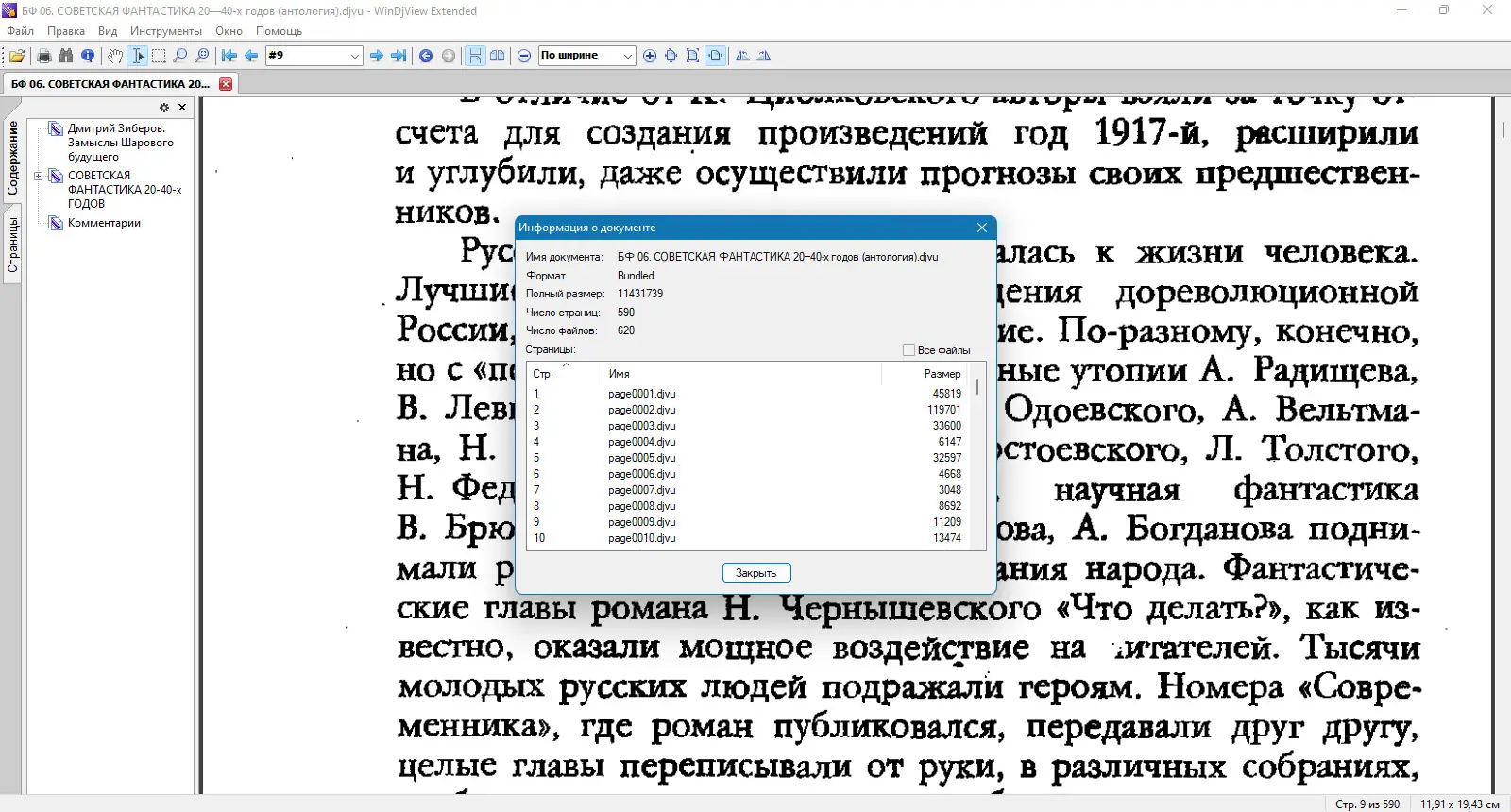Image resolution: width=1511 pixels, height=812 pixels.
Task: Expand the "СОВЕТСКАЯ ФАНТАСТИКА 20-40-х ГОДОВ" tree node
Action: 39,176
